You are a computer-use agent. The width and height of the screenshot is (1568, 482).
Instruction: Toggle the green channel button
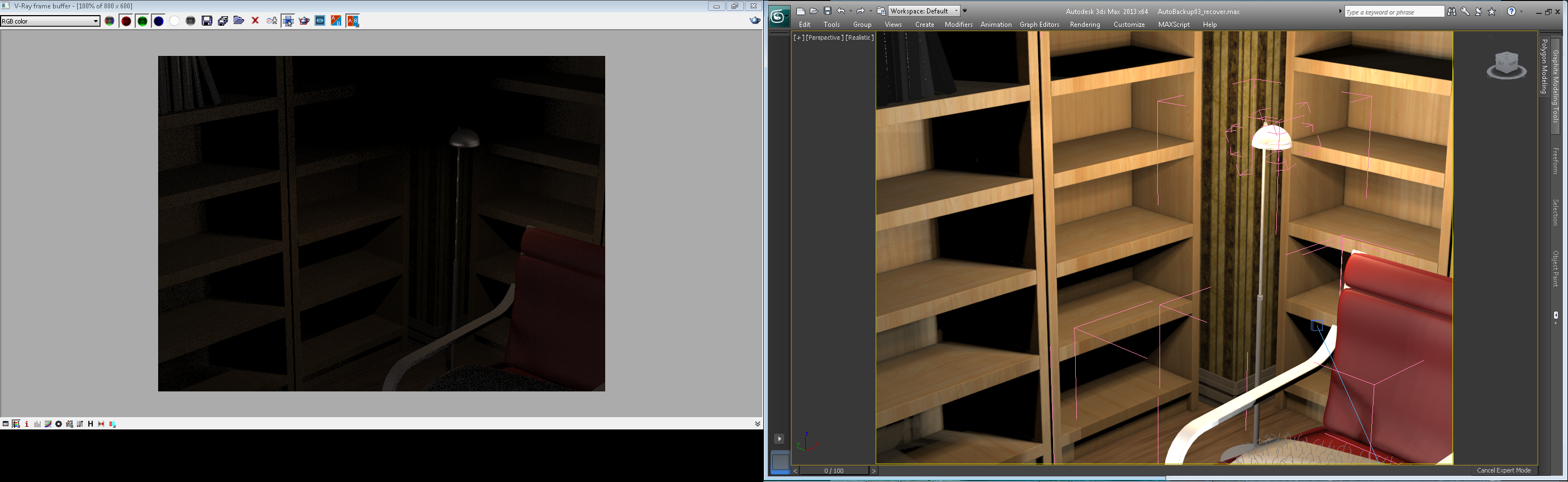142,21
